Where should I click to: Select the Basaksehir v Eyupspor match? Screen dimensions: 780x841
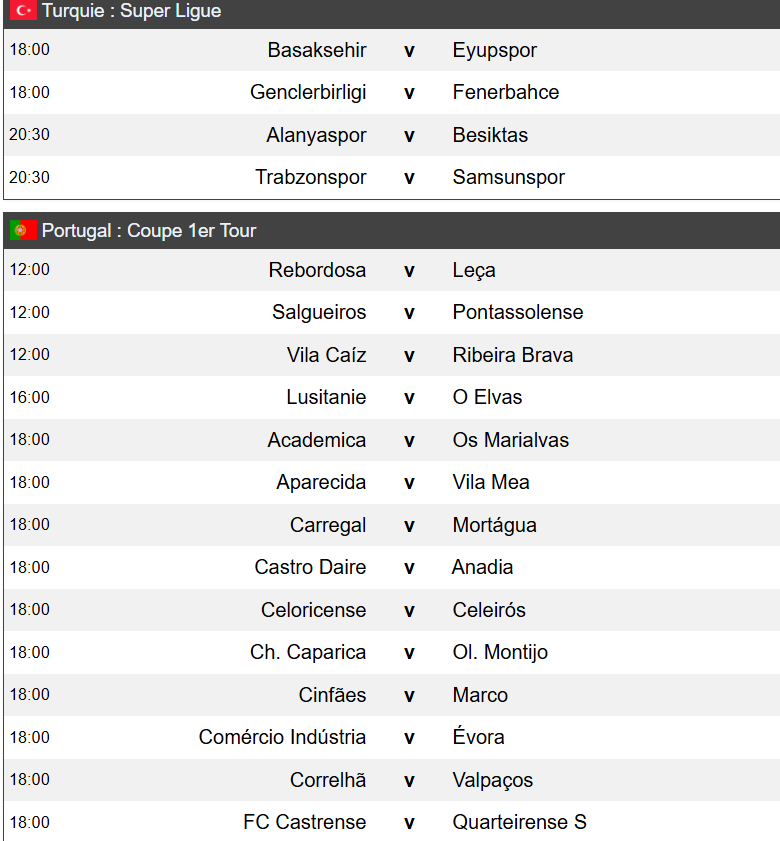pyautogui.click(x=408, y=51)
